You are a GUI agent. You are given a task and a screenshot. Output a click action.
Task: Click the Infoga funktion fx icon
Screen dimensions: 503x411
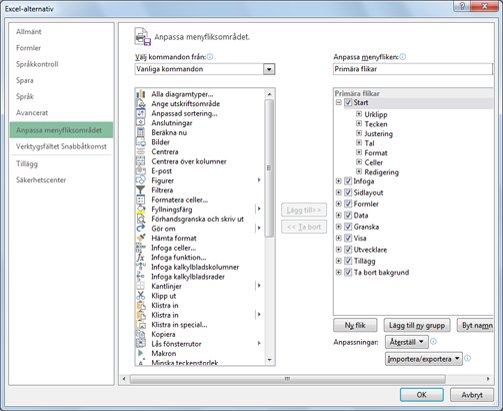[x=141, y=257]
